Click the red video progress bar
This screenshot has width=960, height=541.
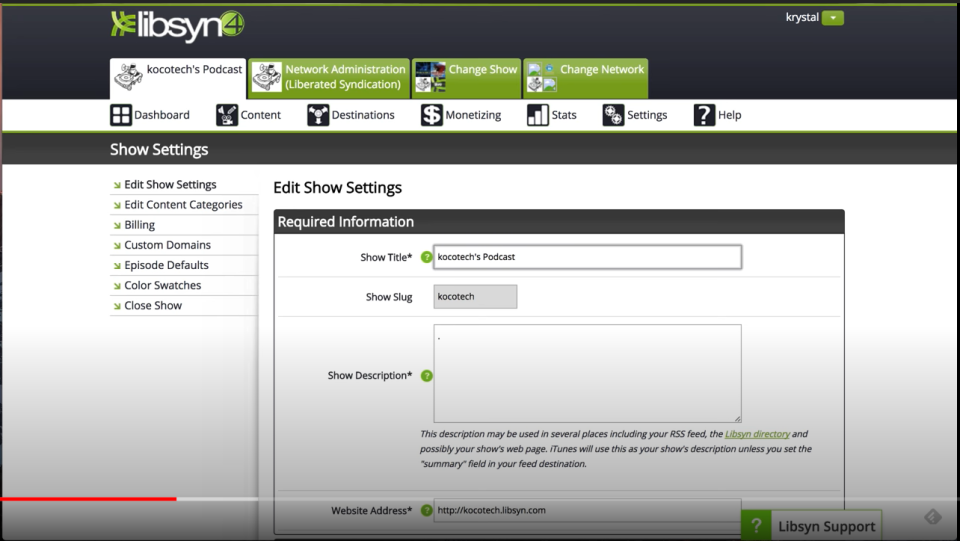pyautogui.click(x=88, y=499)
